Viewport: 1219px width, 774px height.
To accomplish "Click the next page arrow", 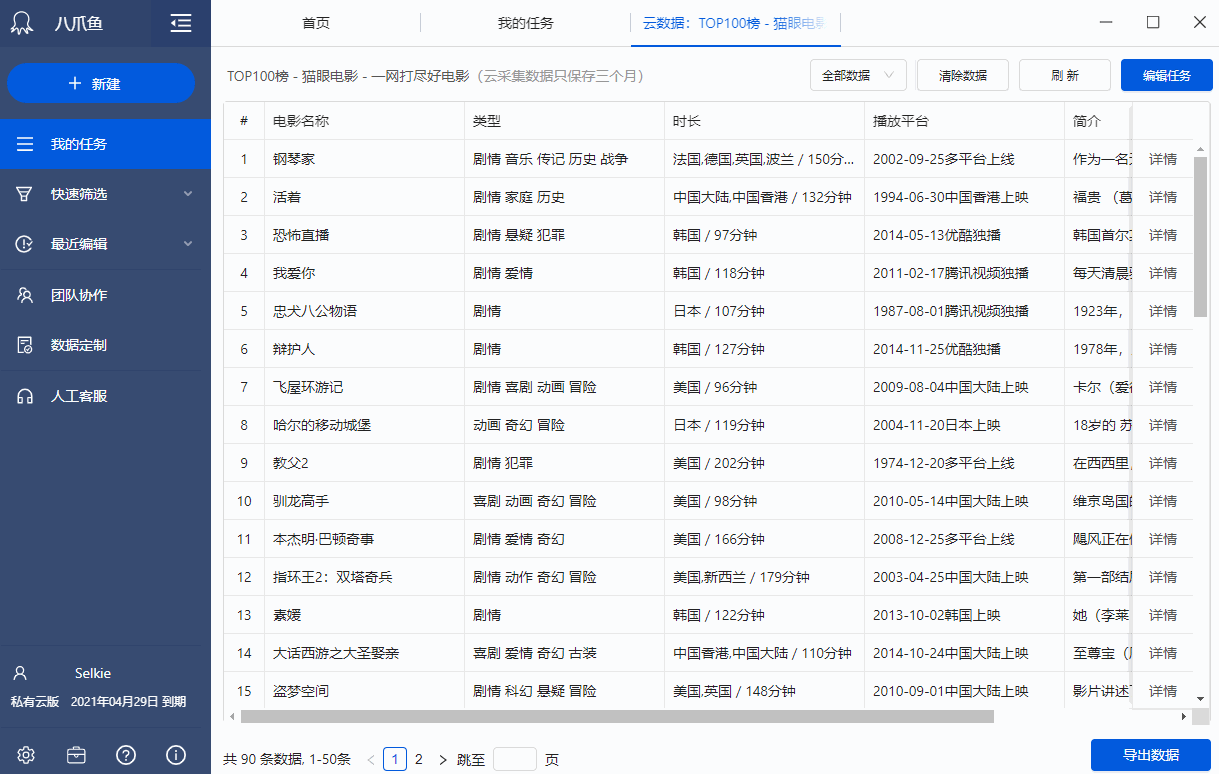I will point(443,759).
